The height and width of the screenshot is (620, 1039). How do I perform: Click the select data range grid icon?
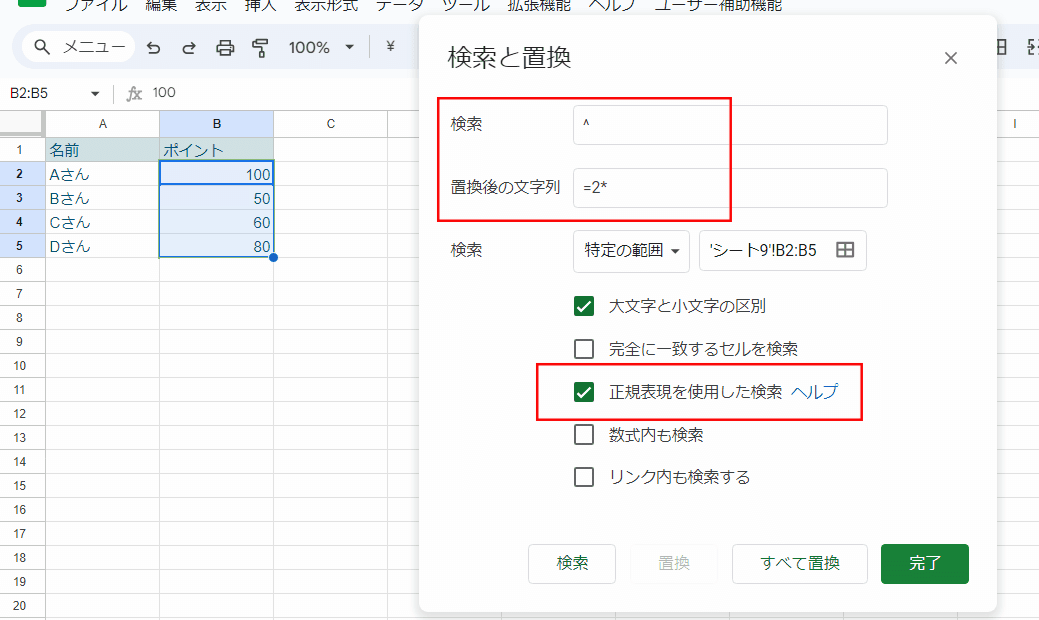845,250
